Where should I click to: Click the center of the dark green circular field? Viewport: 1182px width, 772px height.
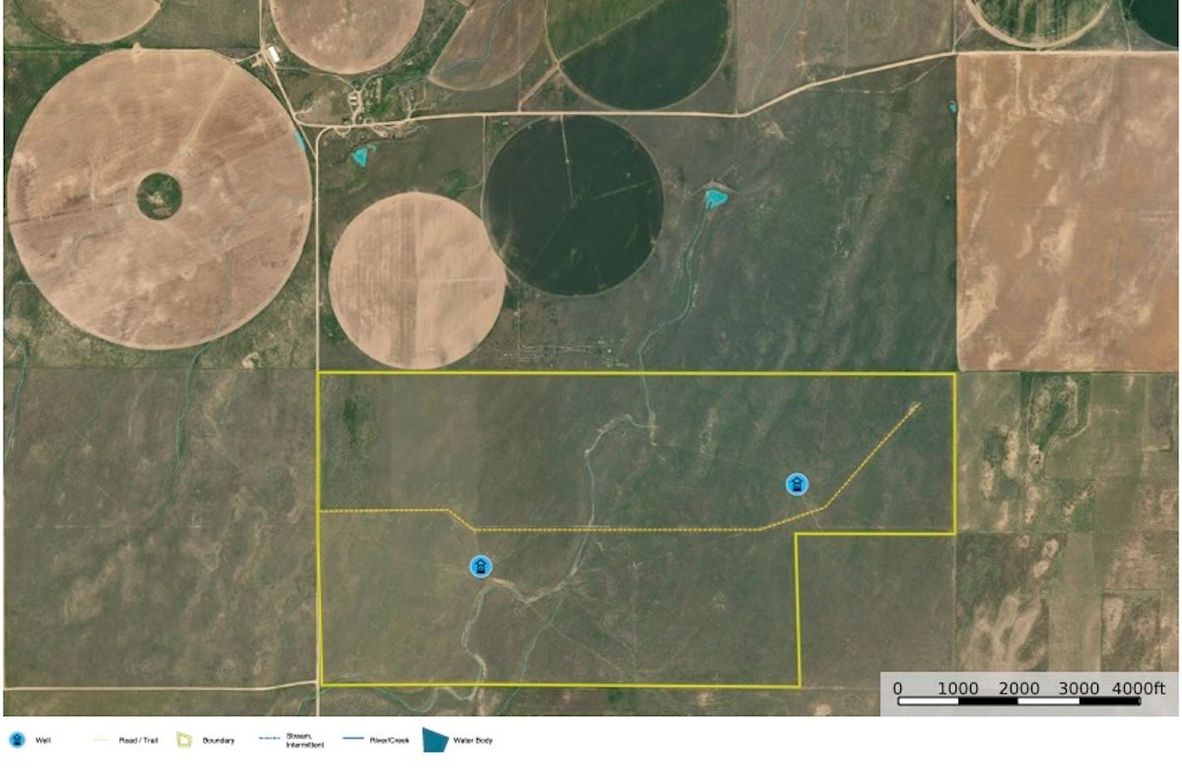(573, 205)
